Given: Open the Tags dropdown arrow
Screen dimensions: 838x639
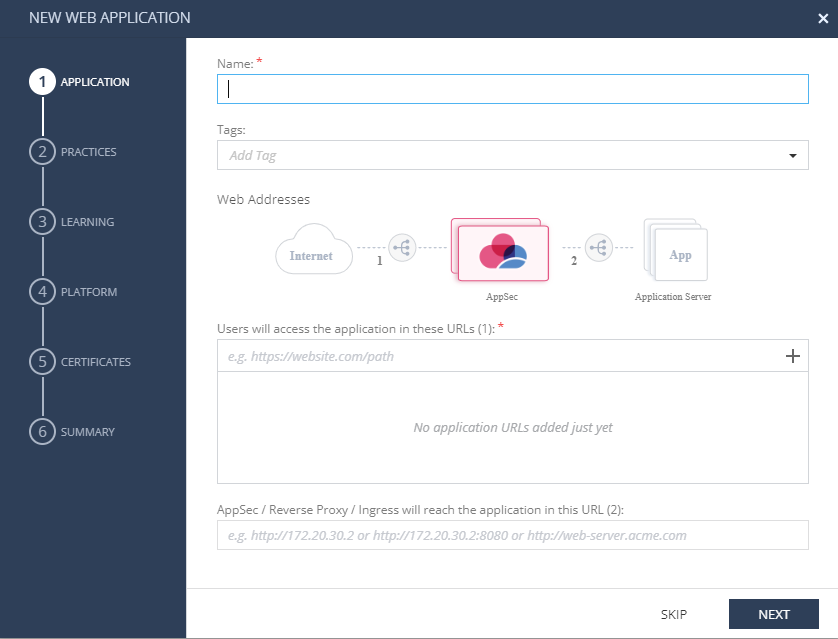Looking at the screenshot, I should (x=793, y=155).
